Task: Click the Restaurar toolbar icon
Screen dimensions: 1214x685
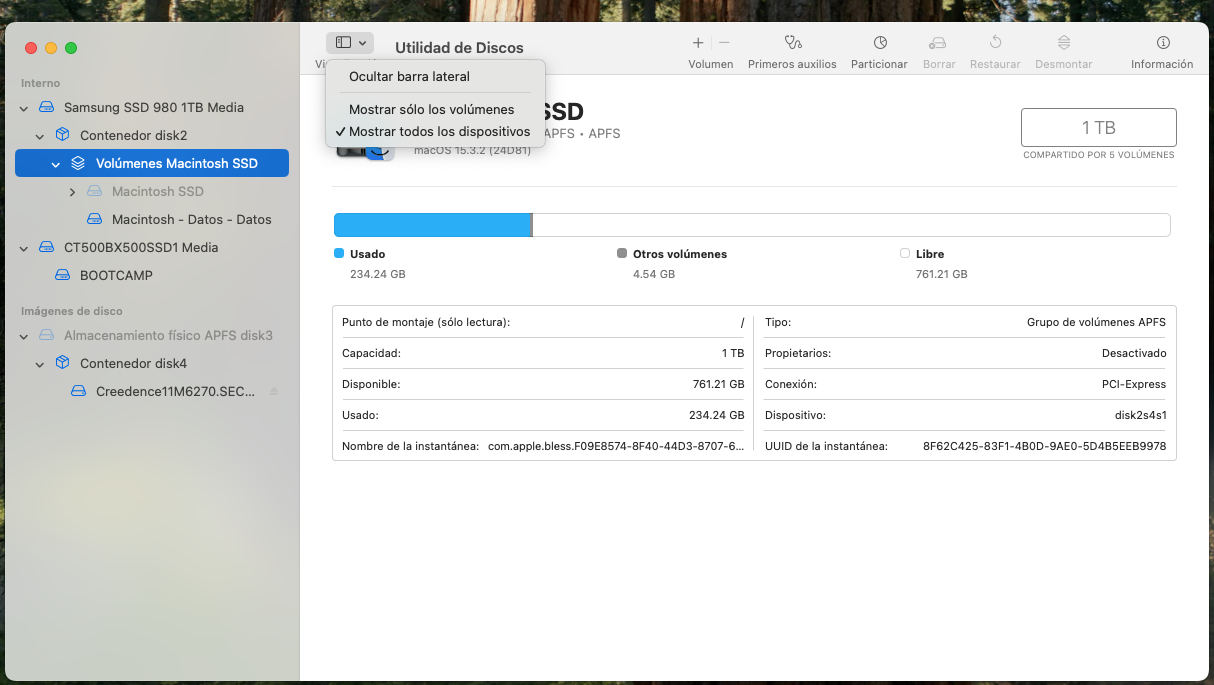Action: pos(995,43)
